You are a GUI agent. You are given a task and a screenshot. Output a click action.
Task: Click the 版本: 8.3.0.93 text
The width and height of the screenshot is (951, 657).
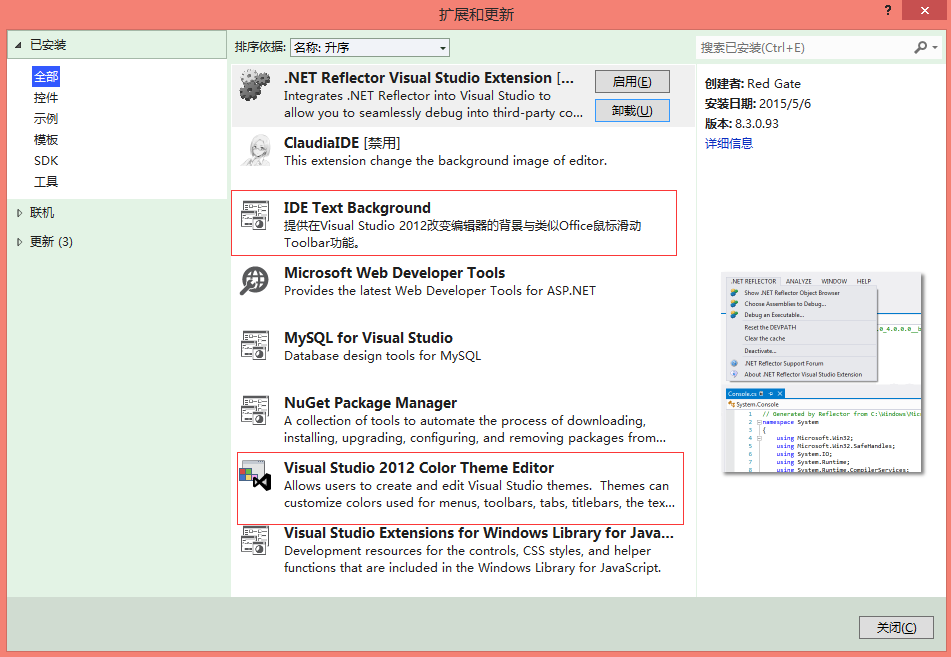(x=742, y=124)
